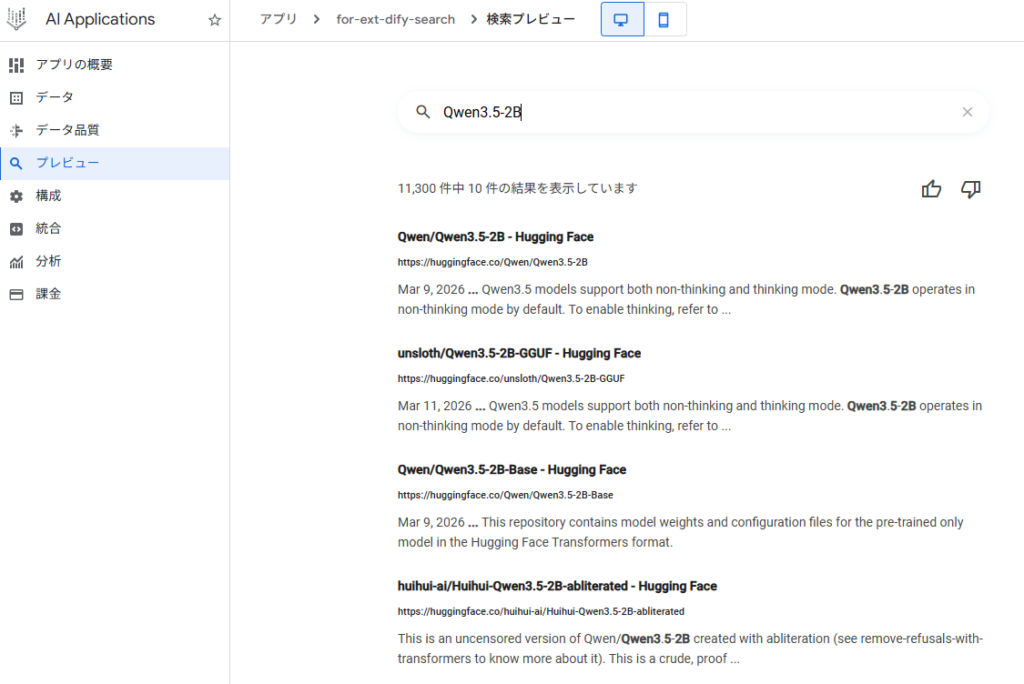Click into the search input field
This screenshot has width=1024, height=684.
pyautogui.click(x=690, y=112)
